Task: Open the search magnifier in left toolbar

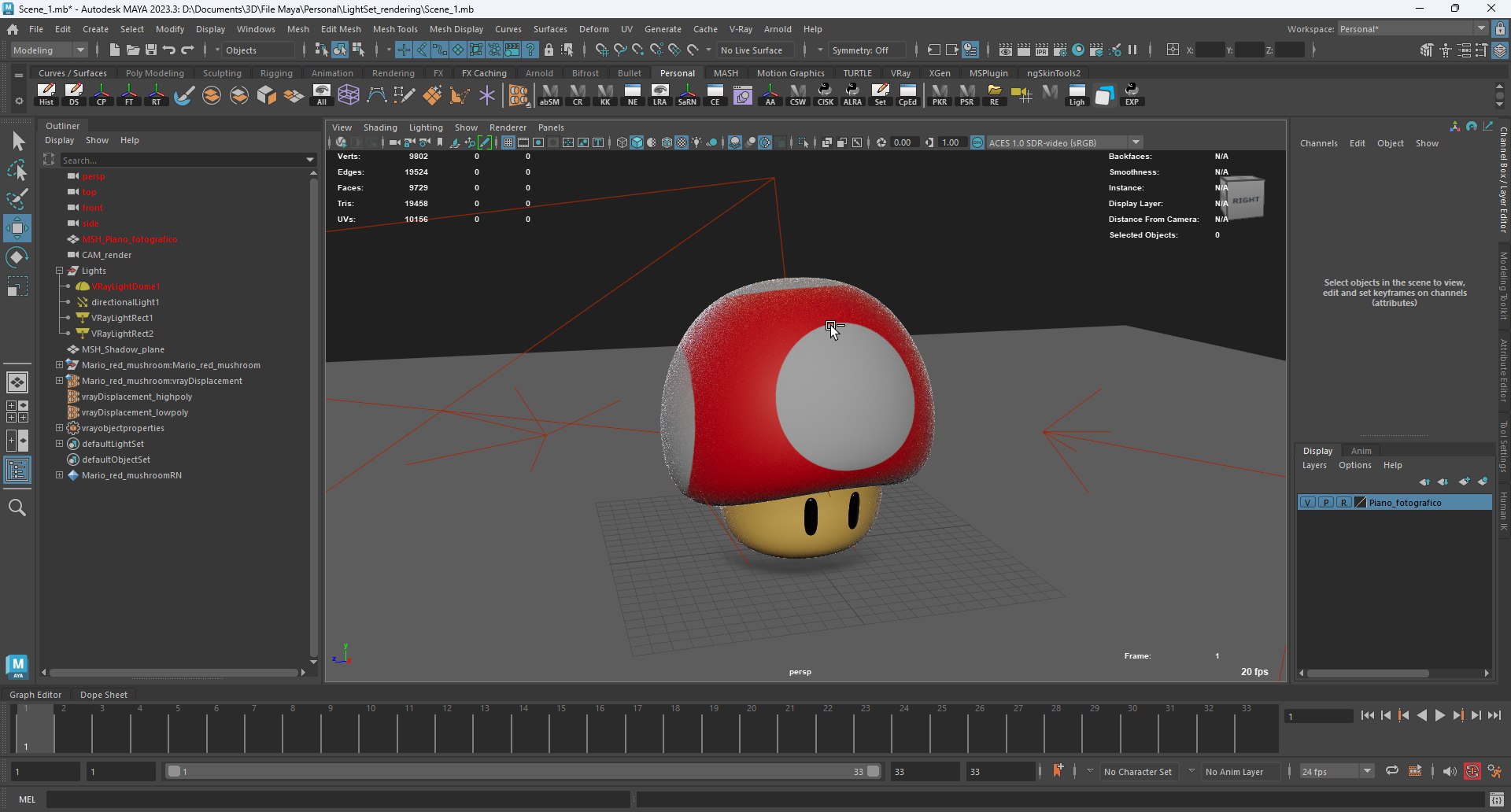Action: 17,508
